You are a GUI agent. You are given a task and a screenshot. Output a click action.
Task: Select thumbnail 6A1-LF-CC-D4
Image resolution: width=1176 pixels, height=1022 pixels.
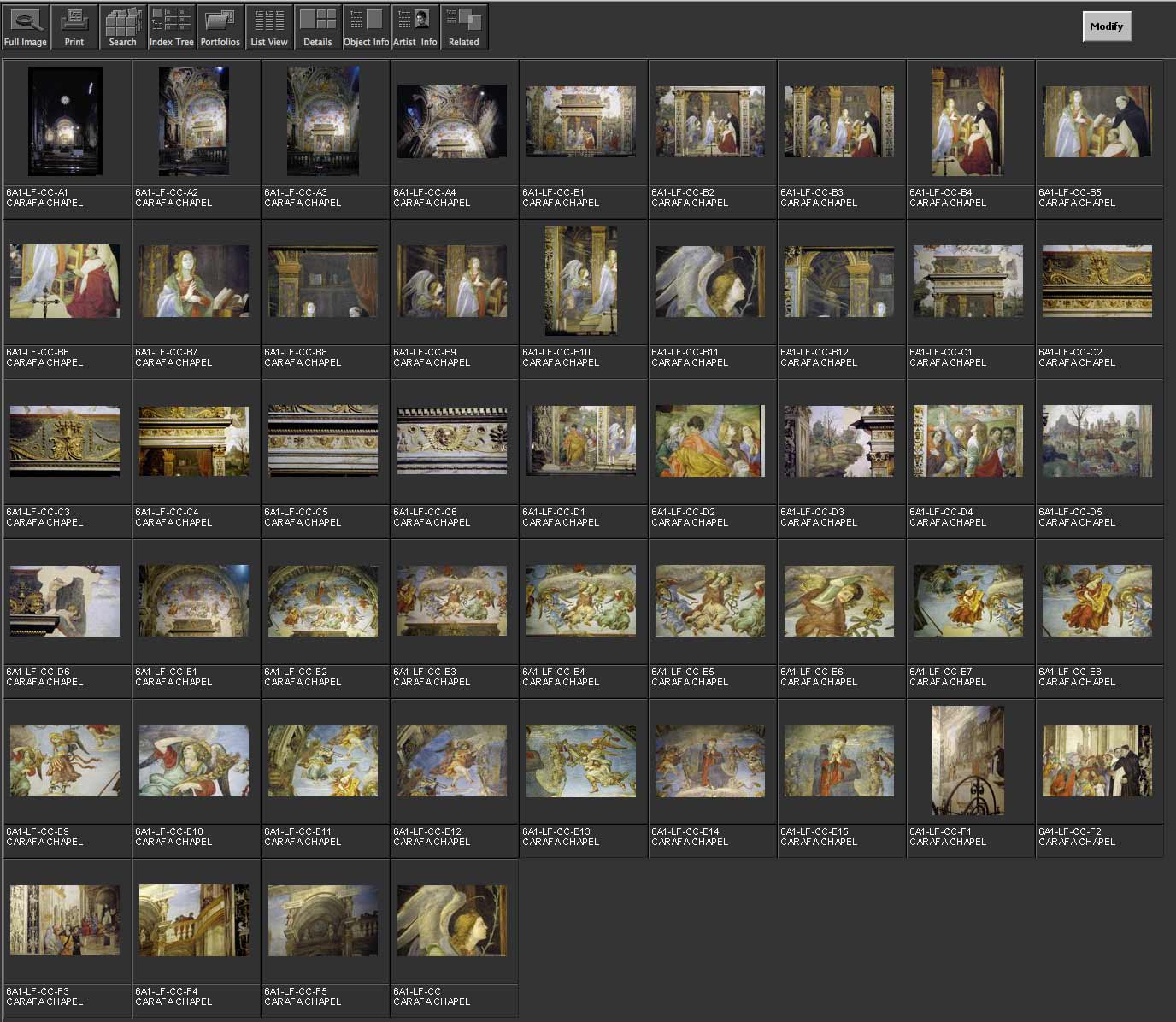coord(968,441)
